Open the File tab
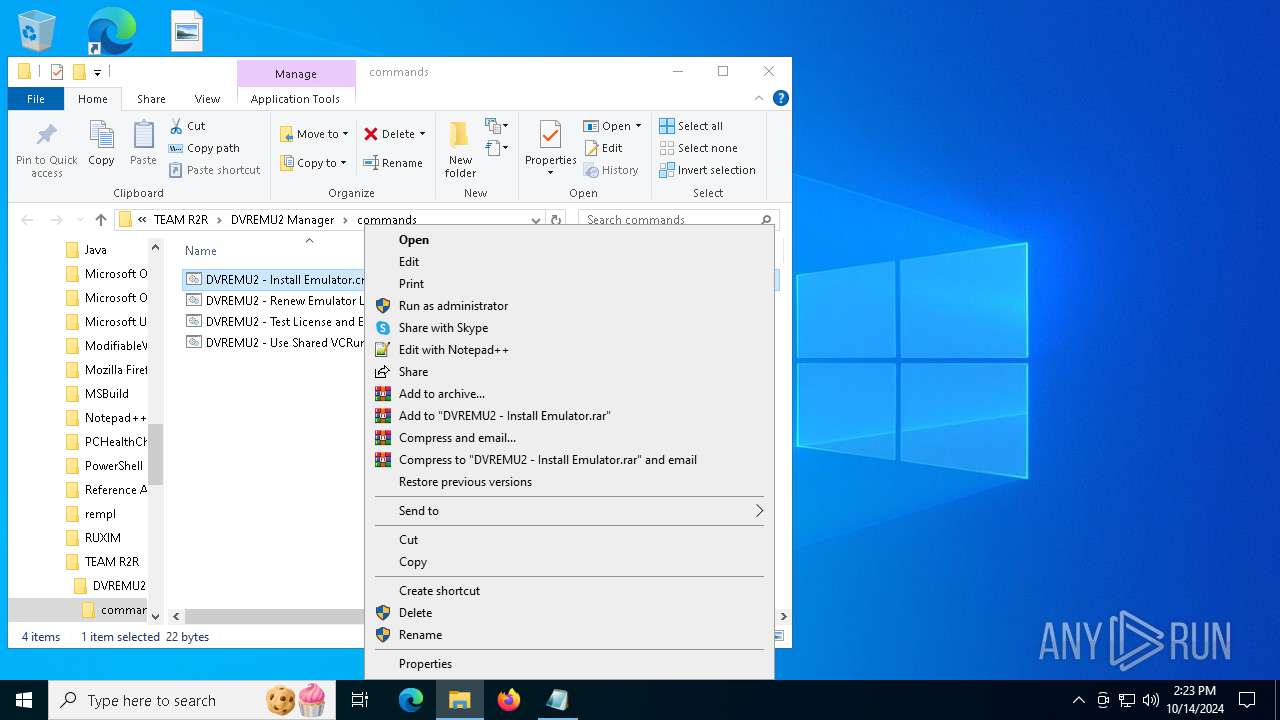This screenshot has width=1280, height=720. tap(36, 99)
